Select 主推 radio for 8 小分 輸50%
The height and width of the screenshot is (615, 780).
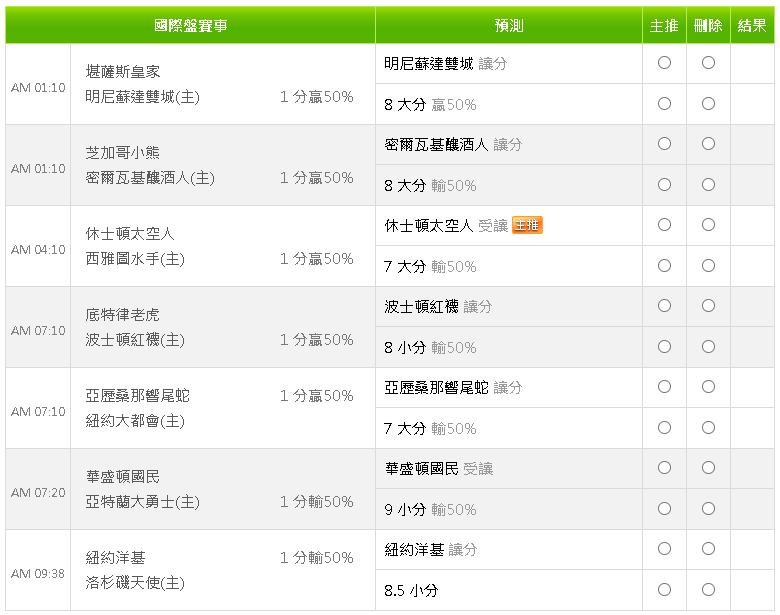(664, 347)
